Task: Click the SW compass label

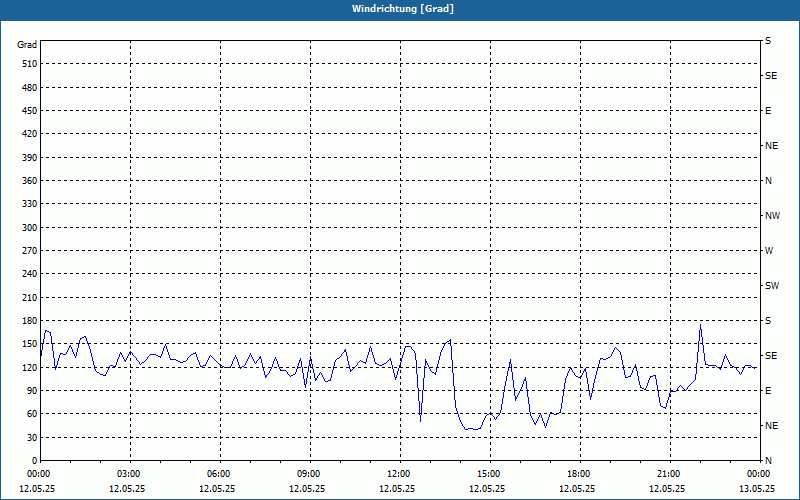Action: pos(772,286)
